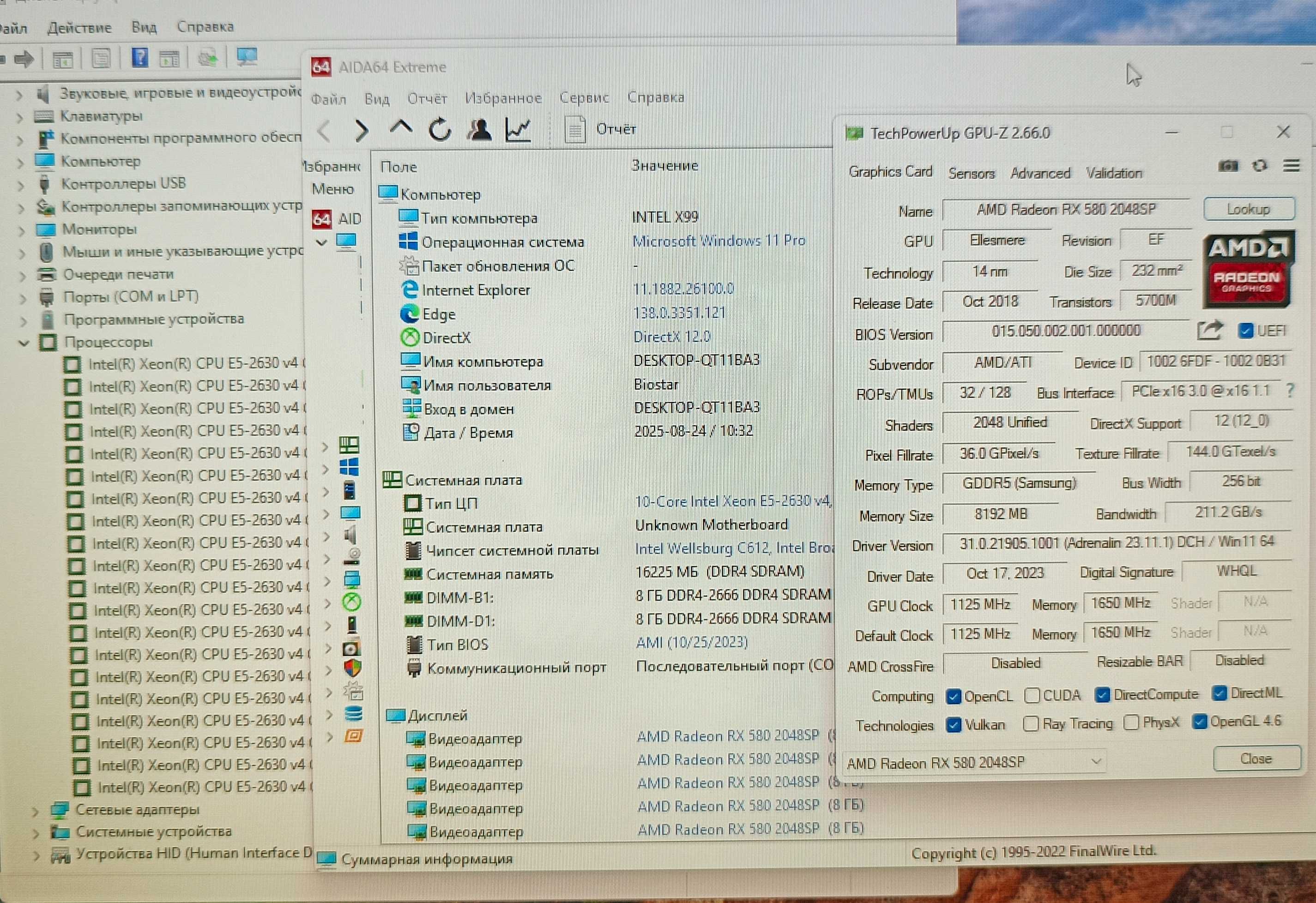
Task: Click the GPU-Z refresh icon
Action: 1259,166
